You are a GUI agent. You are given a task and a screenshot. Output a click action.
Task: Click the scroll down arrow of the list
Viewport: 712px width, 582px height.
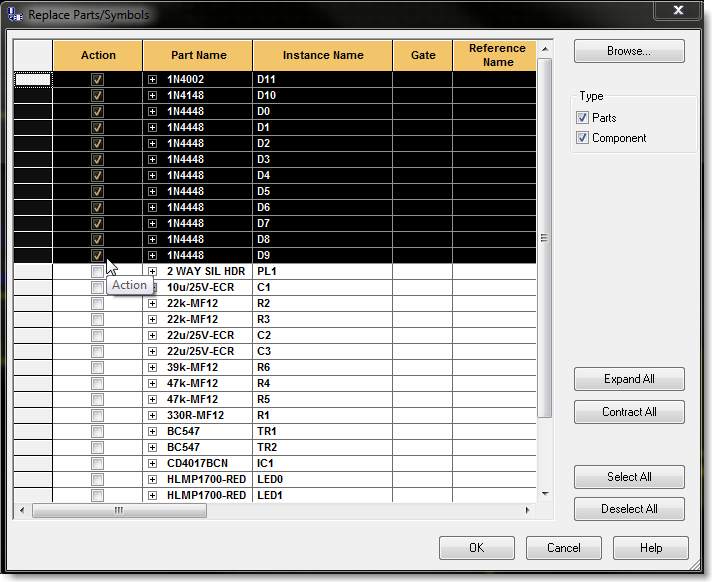pyautogui.click(x=545, y=493)
